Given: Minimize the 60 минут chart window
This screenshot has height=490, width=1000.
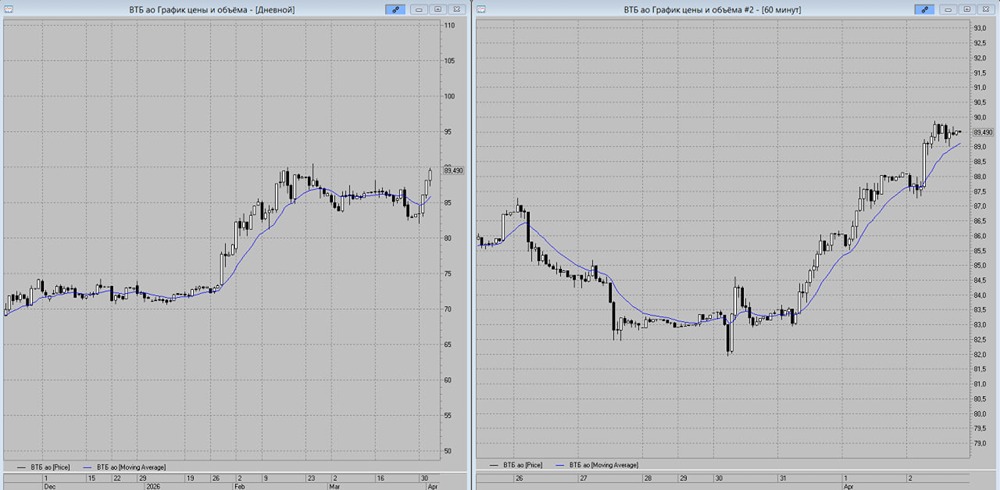Looking at the screenshot, I should [x=949, y=10].
